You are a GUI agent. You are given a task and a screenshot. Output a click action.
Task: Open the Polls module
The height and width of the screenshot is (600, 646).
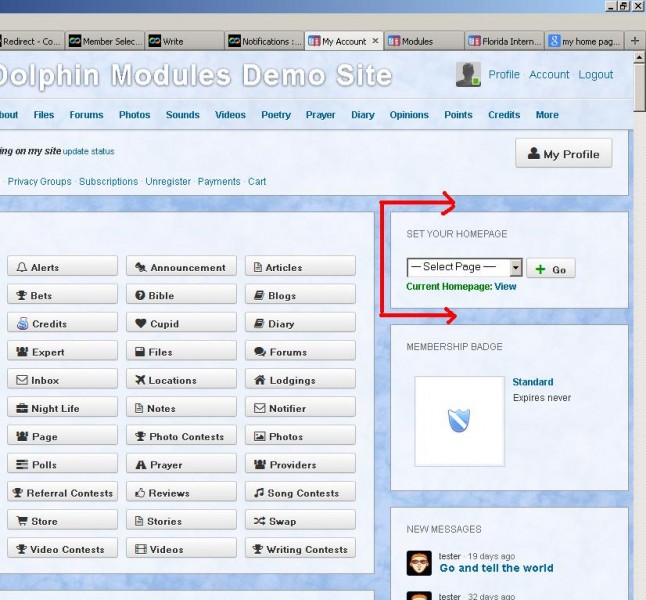62,464
